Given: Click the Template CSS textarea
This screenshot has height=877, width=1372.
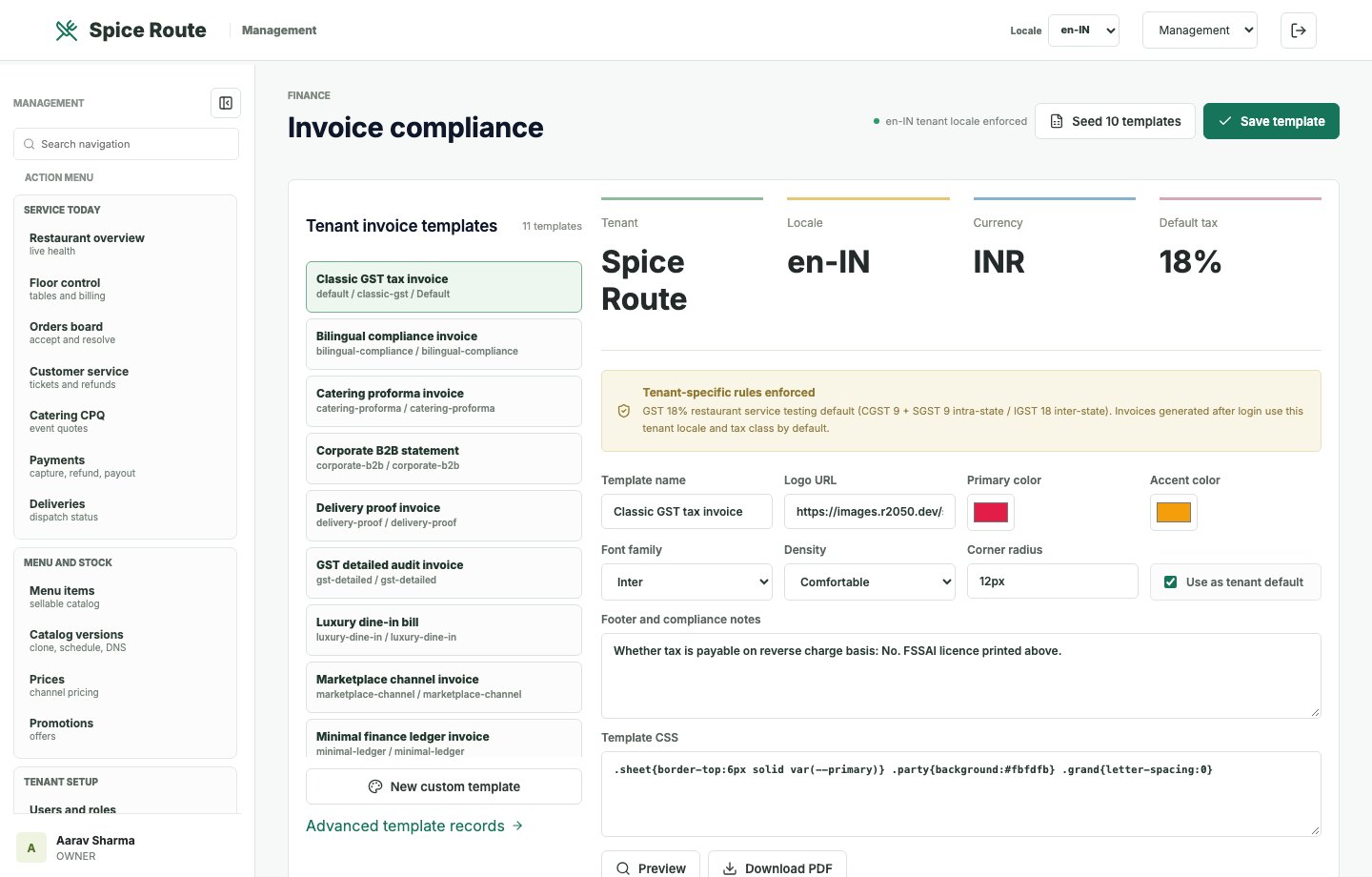Looking at the screenshot, I should (x=961, y=794).
